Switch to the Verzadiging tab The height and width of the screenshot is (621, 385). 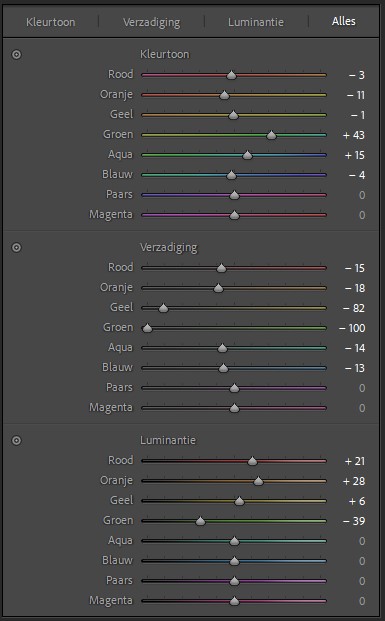pos(151,22)
